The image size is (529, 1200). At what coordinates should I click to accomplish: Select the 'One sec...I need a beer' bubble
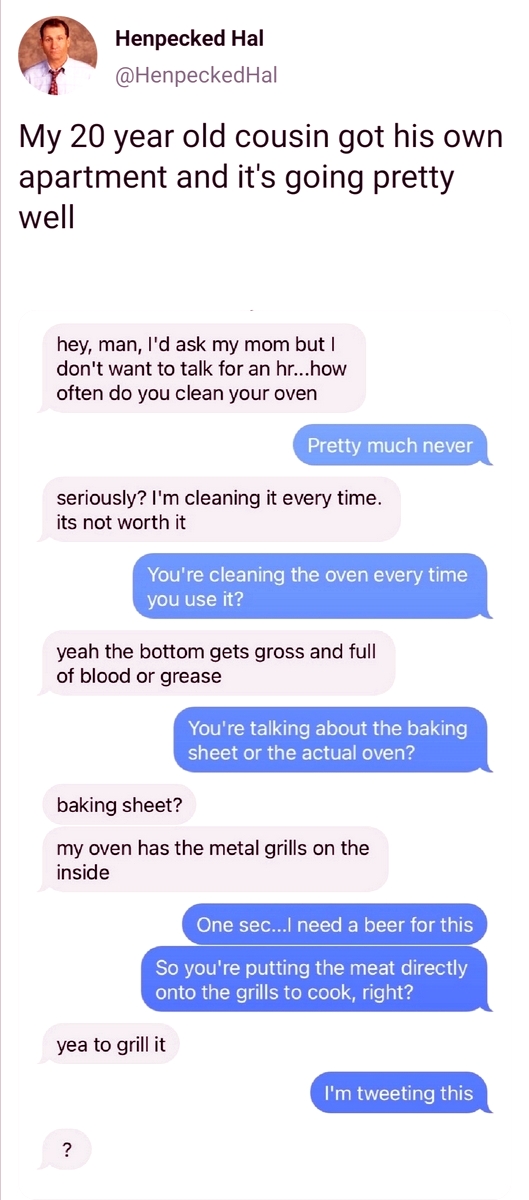[334, 925]
